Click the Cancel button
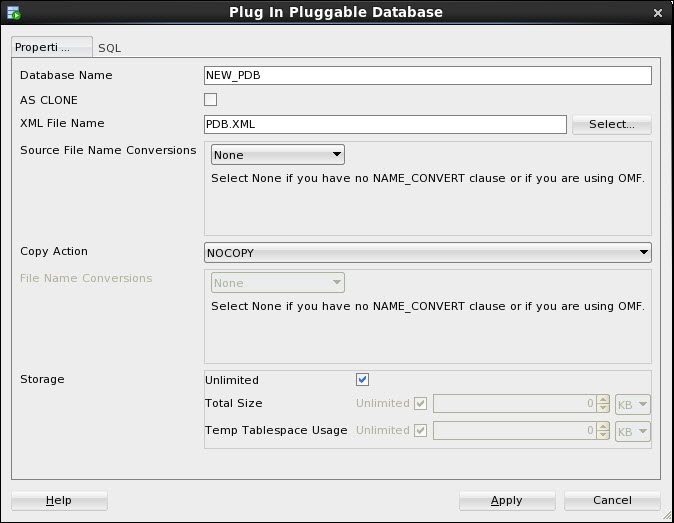Image resolution: width=674 pixels, height=523 pixels. point(612,500)
